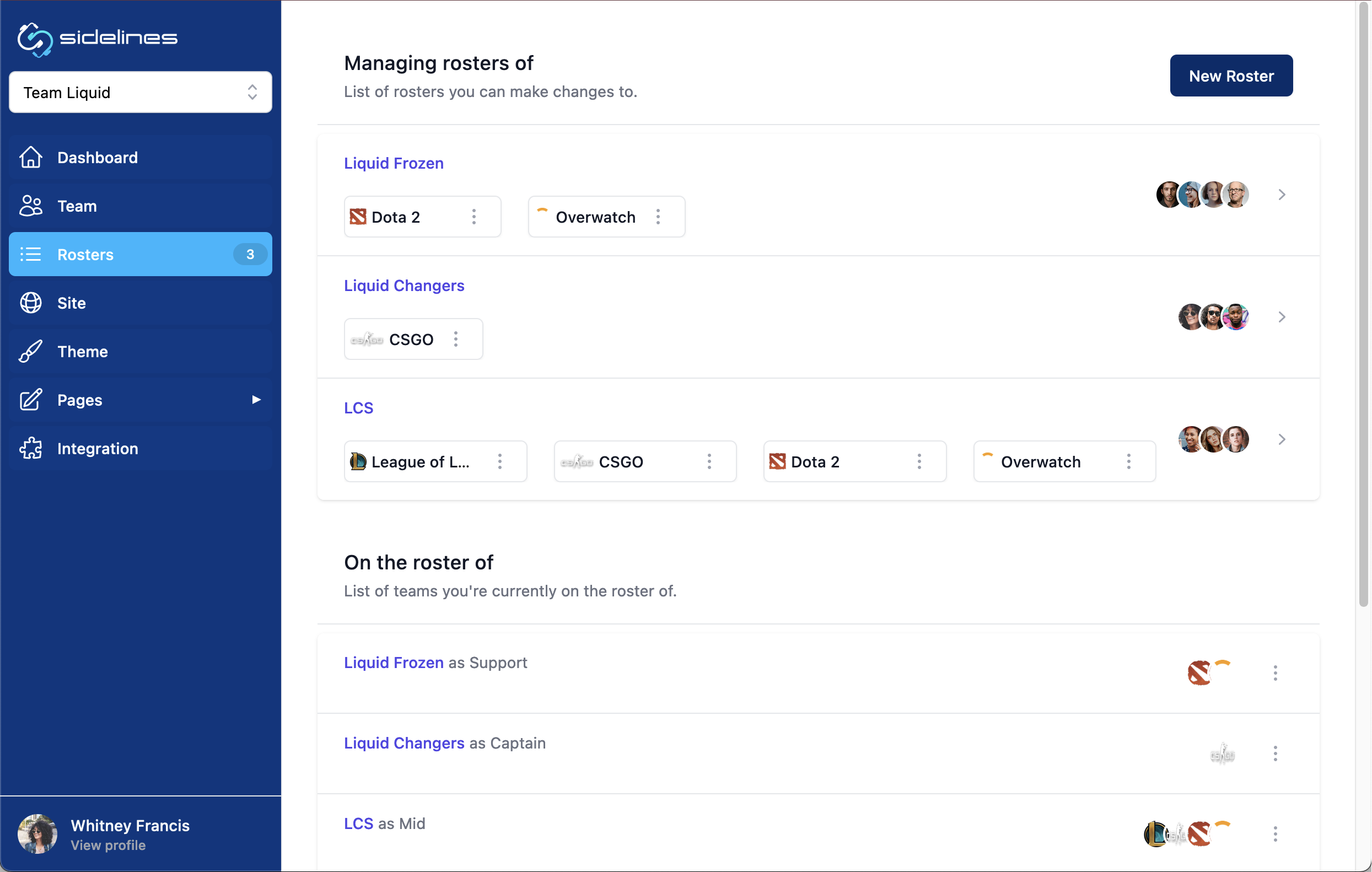Image resolution: width=1372 pixels, height=872 pixels.
Task: Click the Integration puzzle piece icon
Action: 31,449
